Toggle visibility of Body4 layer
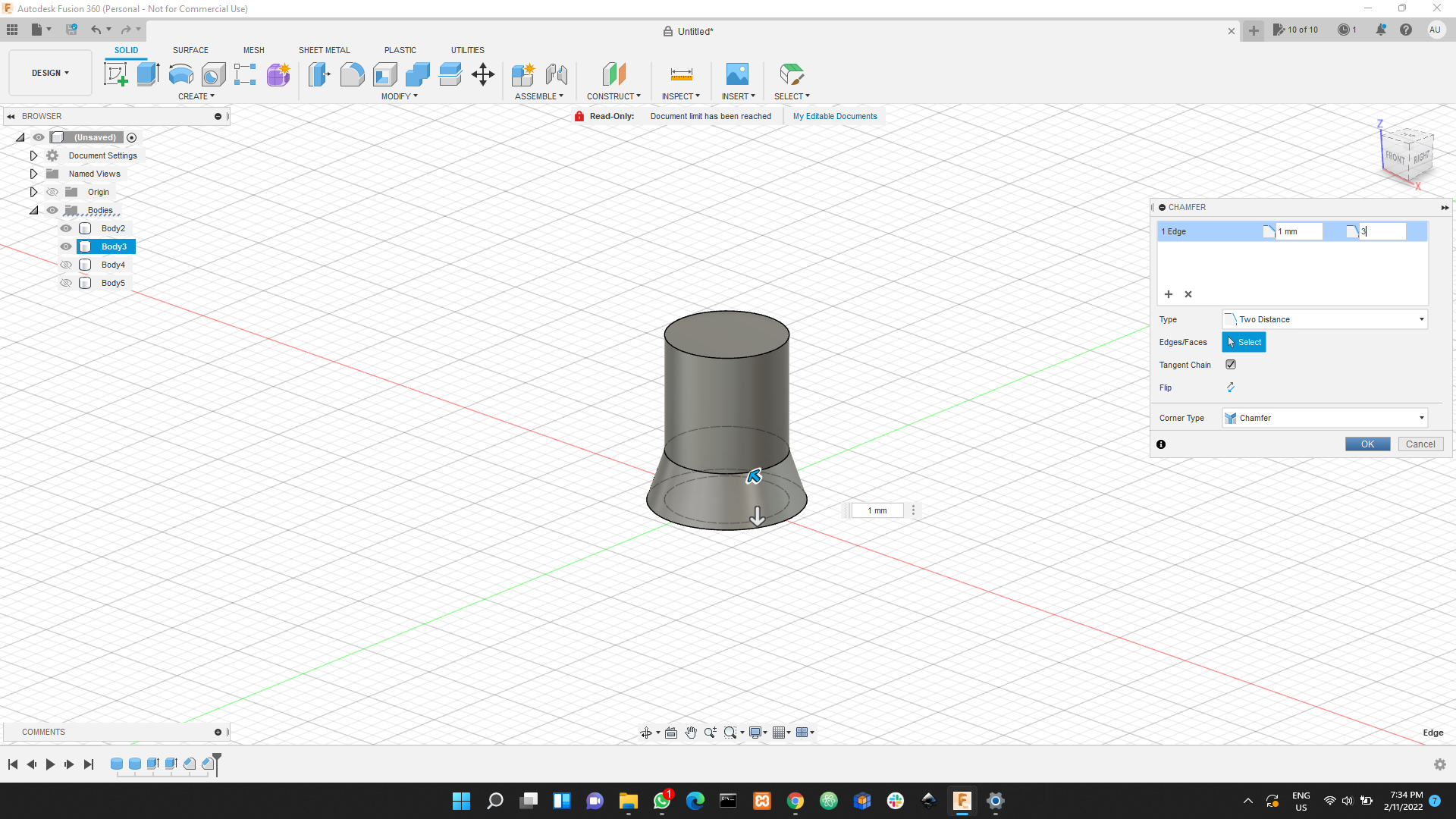 [x=66, y=265]
